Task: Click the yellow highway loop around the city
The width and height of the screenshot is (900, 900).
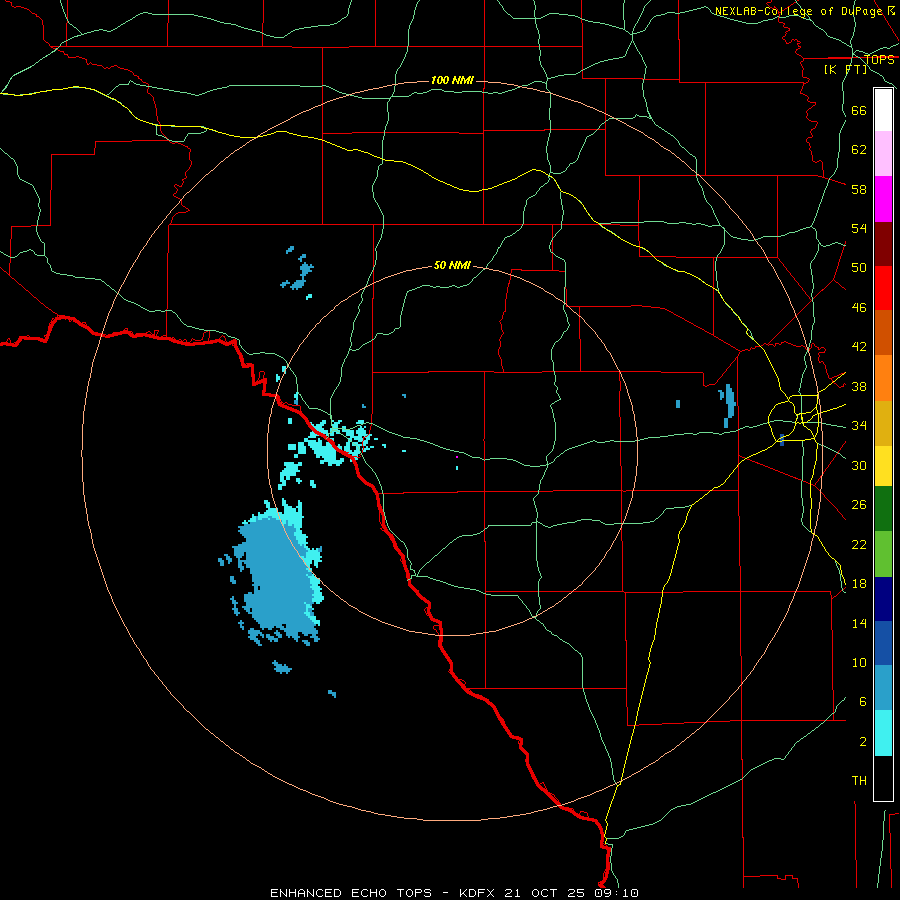Action: point(793,419)
